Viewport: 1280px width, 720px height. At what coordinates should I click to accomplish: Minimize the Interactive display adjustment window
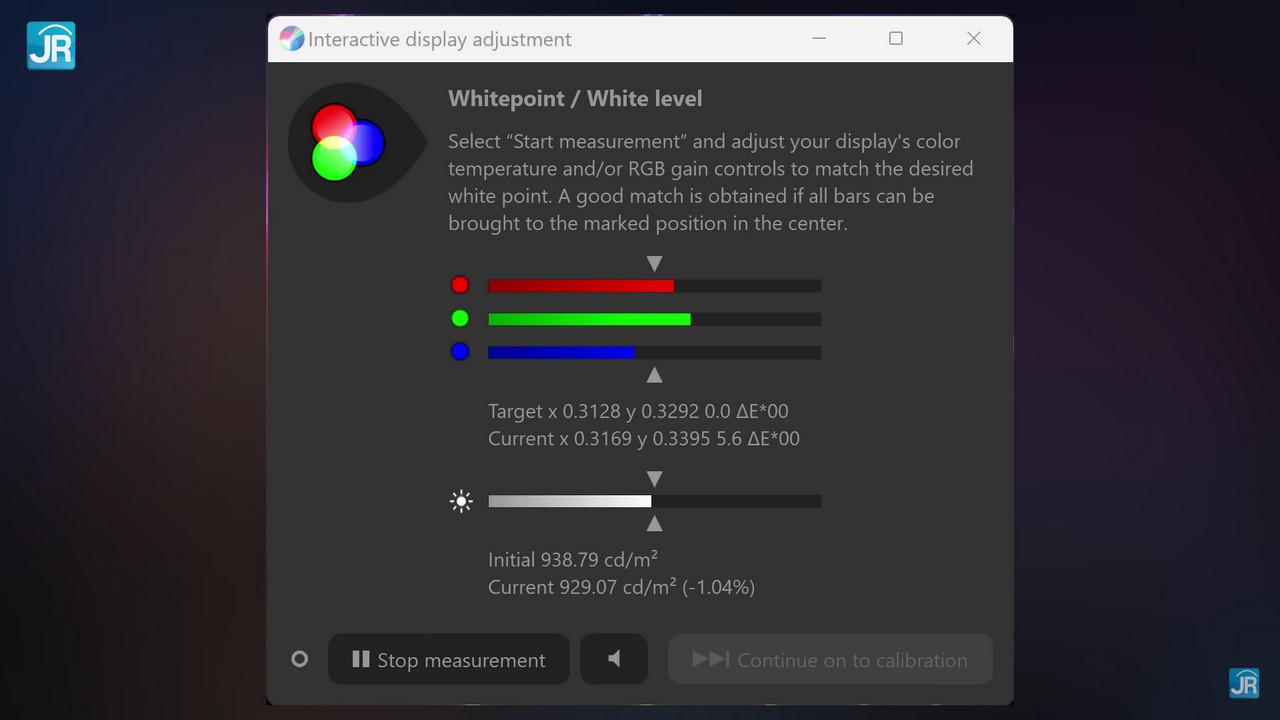tap(819, 38)
